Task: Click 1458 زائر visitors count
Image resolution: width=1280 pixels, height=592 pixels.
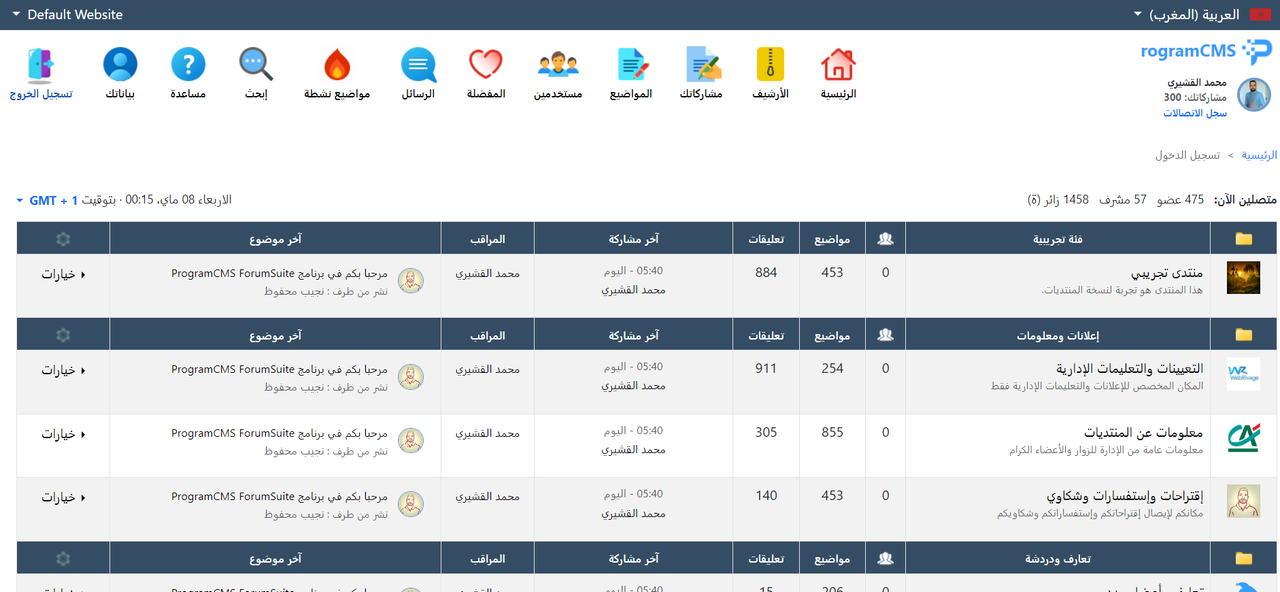Action: pyautogui.click(x=1059, y=200)
